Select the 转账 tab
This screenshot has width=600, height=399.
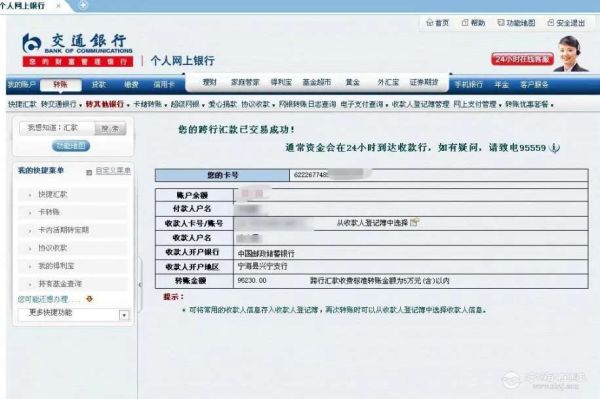pos(60,85)
